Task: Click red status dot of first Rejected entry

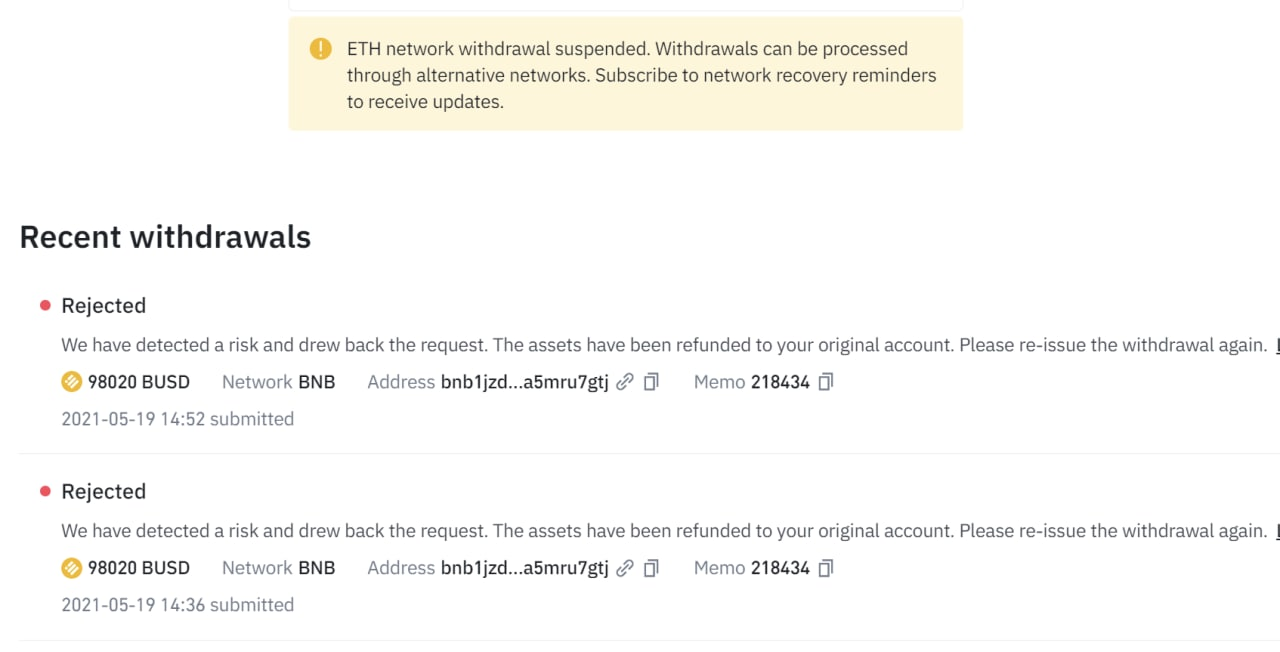Action: (45, 306)
